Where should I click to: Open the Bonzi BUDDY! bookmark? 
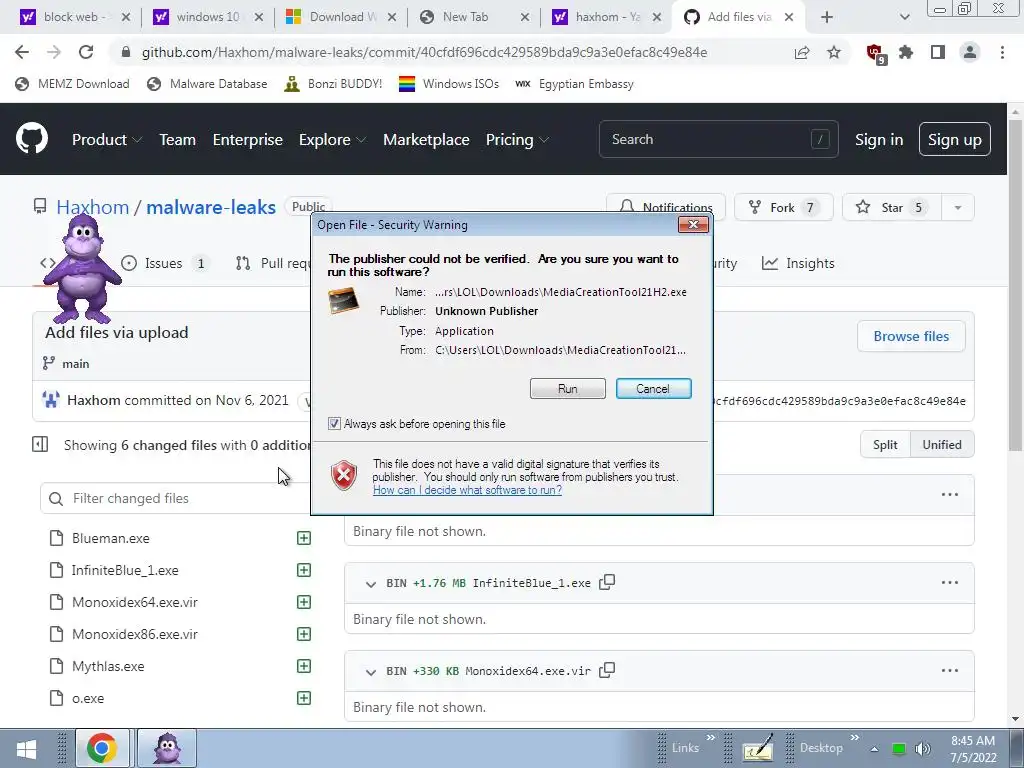pyautogui.click(x=333, y=84)
